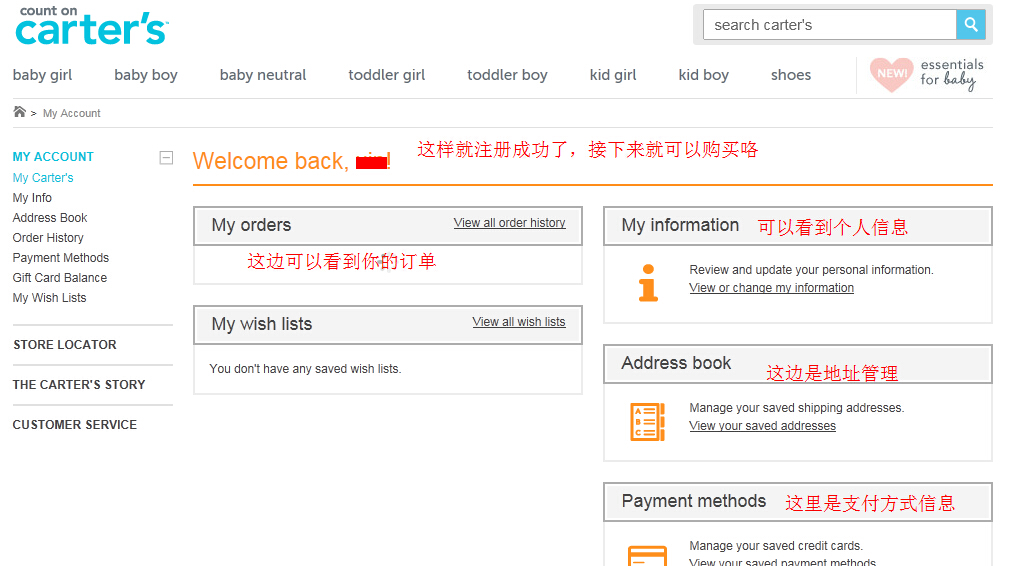
Task: Open the baby girl menu
Action: pos(43,75)
